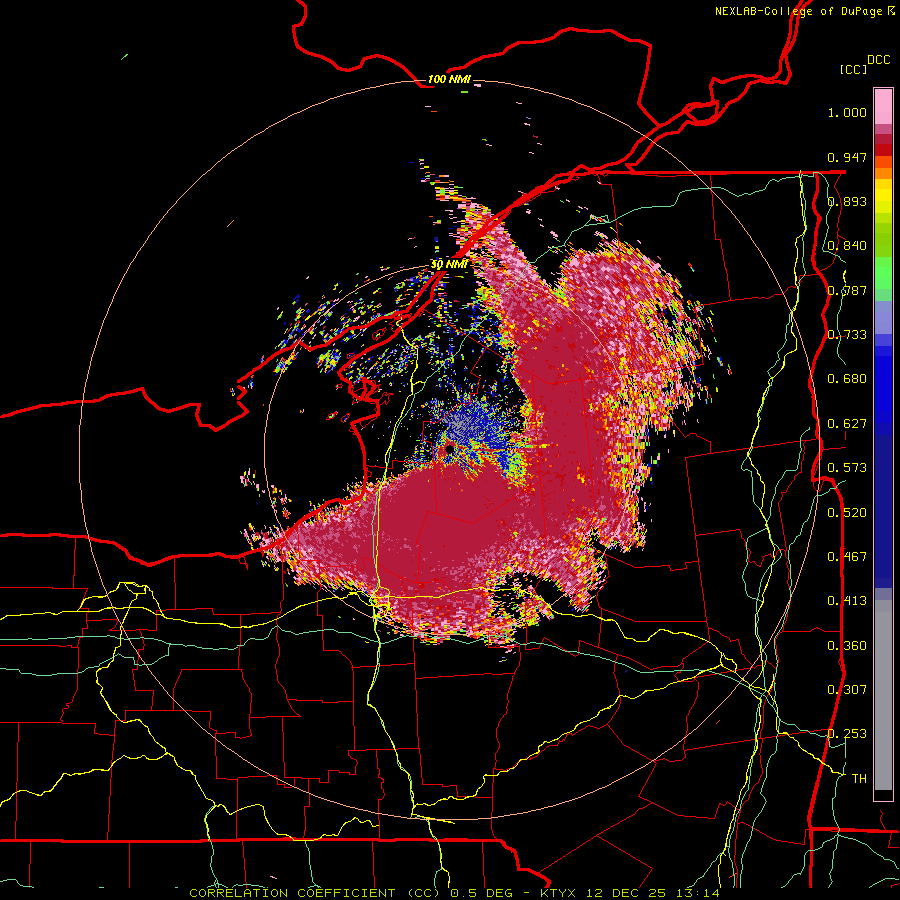Select the 0.680 scale value
900x900 pixels.
coord(847,379)
